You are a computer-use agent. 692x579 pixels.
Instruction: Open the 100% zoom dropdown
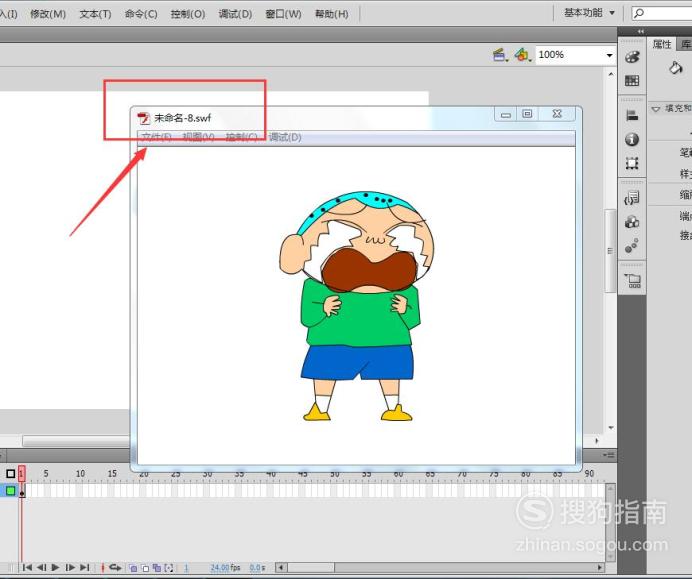click(x=609, y=55)
